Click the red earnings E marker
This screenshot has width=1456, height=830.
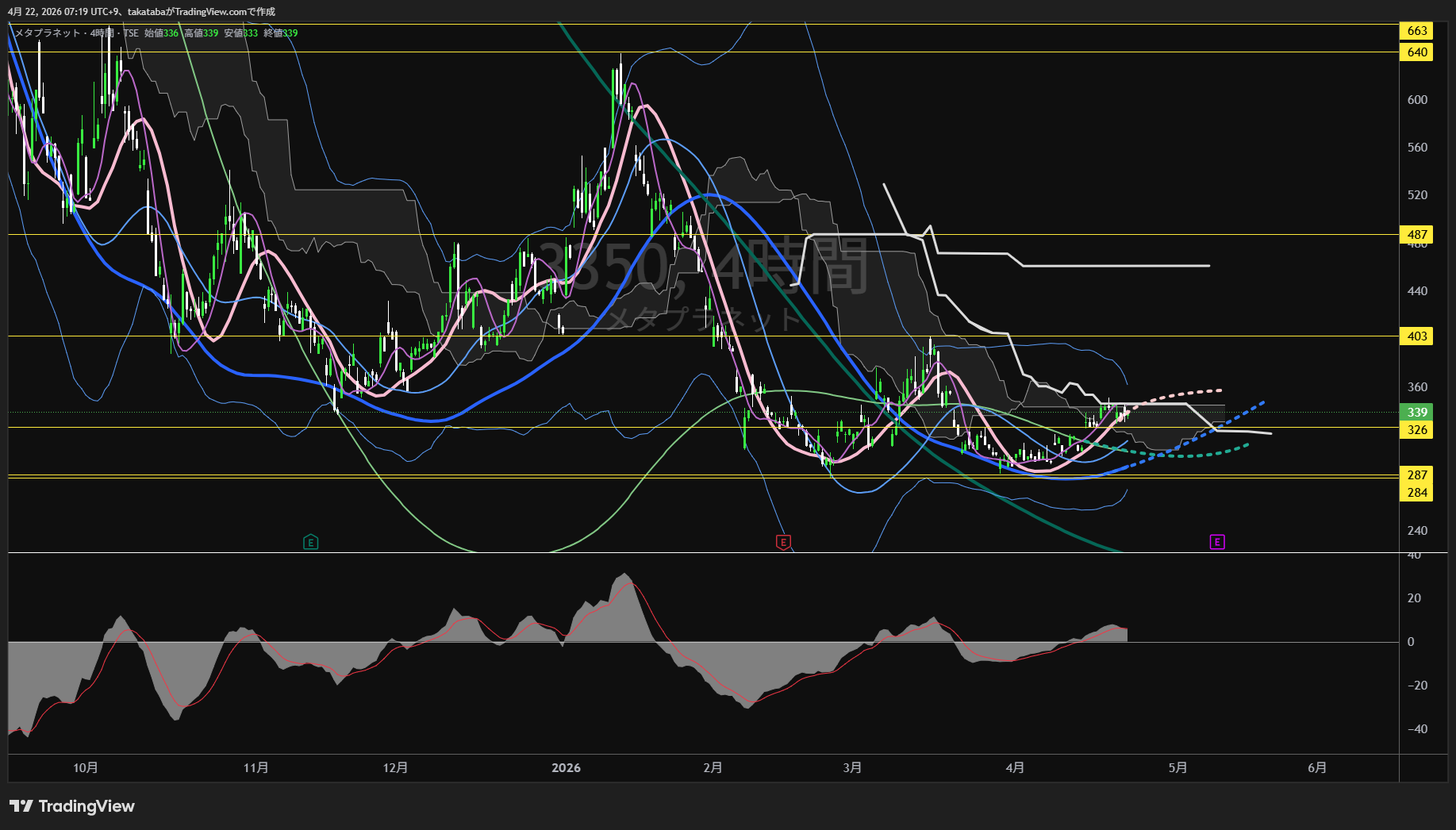(x=783, y=542)
